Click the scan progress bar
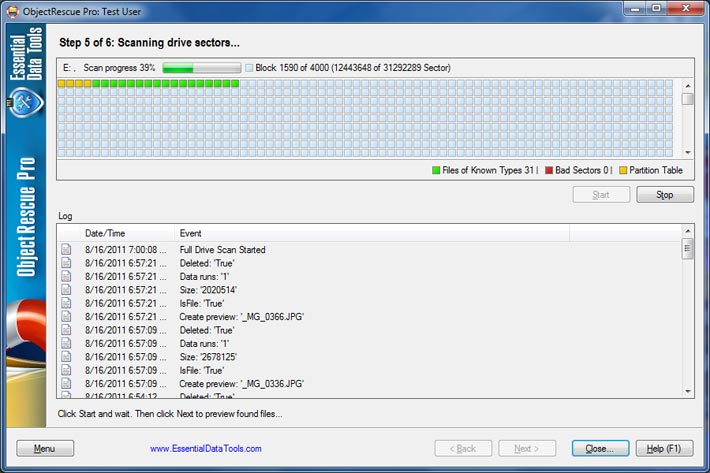The image size is (710, 473). (x=201, y=68)
